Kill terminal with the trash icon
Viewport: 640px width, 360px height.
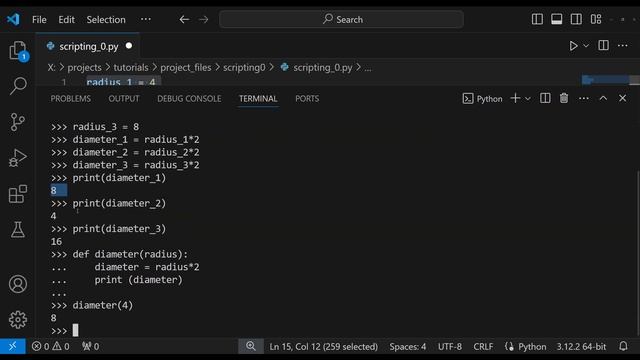click(564, 98)
